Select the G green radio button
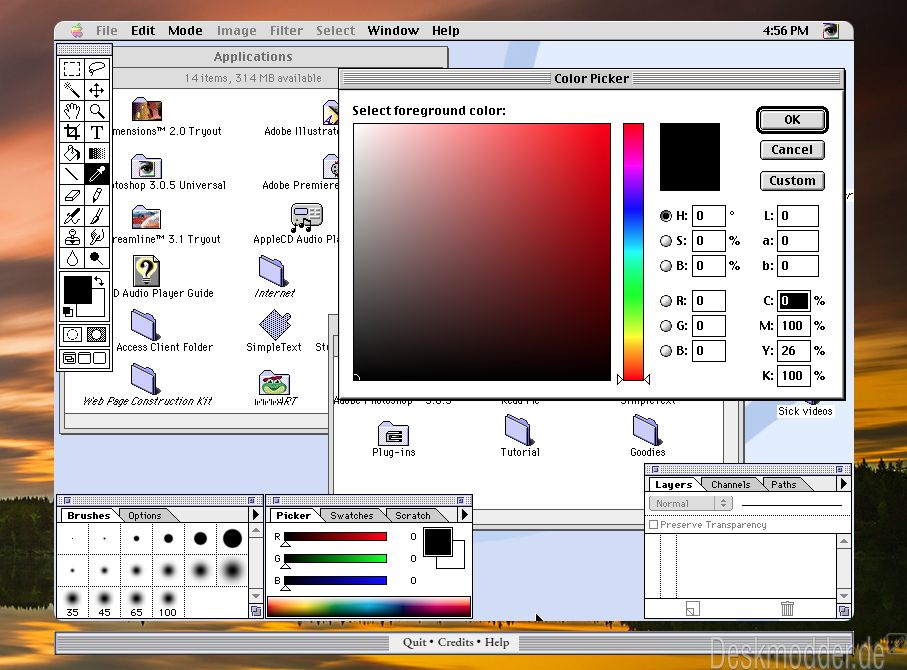The height and width of the screenshot is (670, 907). click(x=666, y=326)
